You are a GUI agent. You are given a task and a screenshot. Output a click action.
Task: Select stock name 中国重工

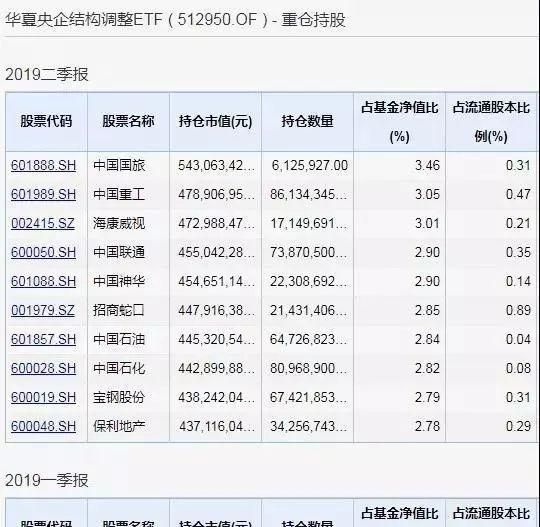(x=119, y=195)
